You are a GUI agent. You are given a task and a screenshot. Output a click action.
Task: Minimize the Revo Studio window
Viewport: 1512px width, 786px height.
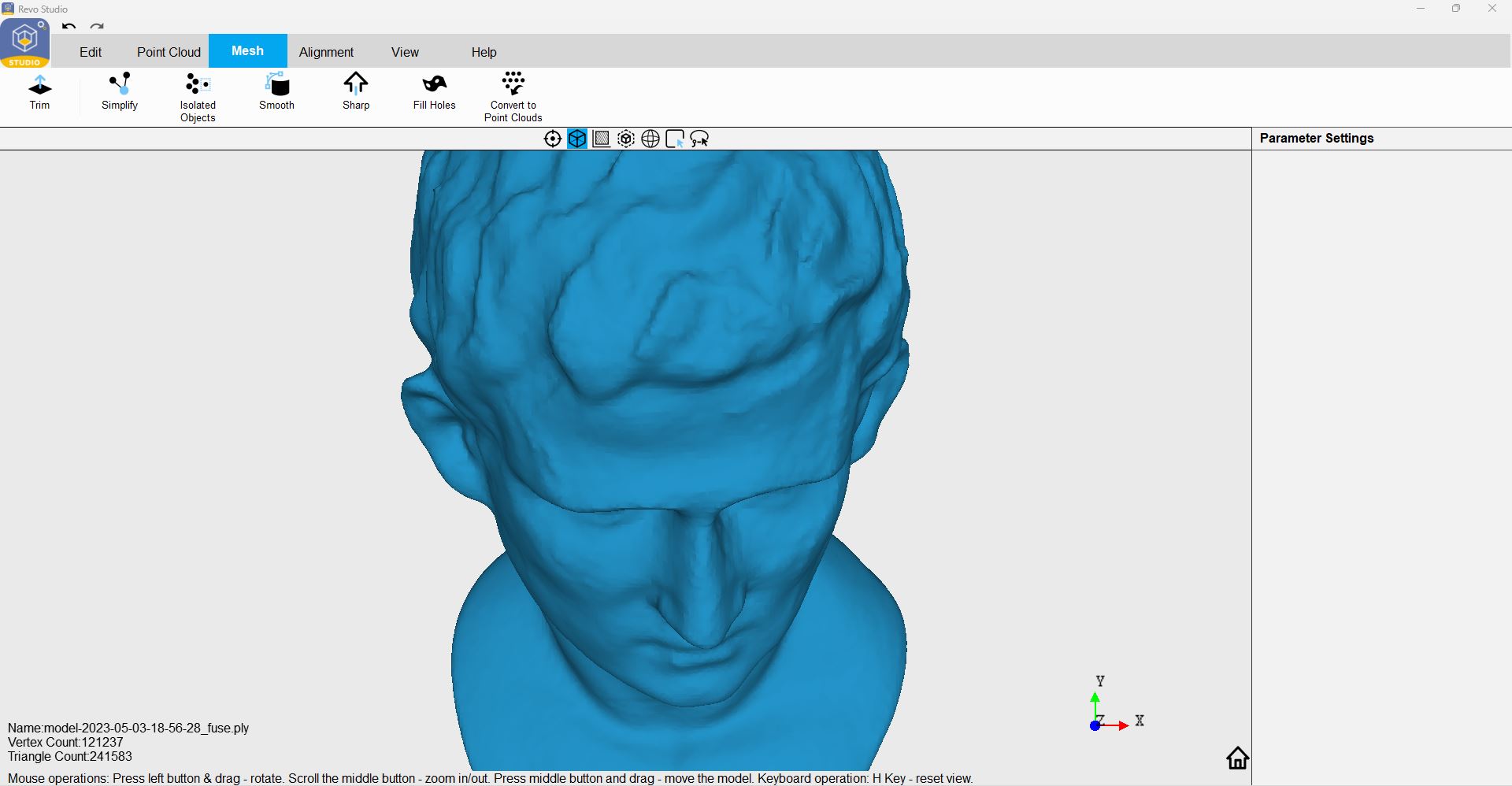coord(1421,9)
